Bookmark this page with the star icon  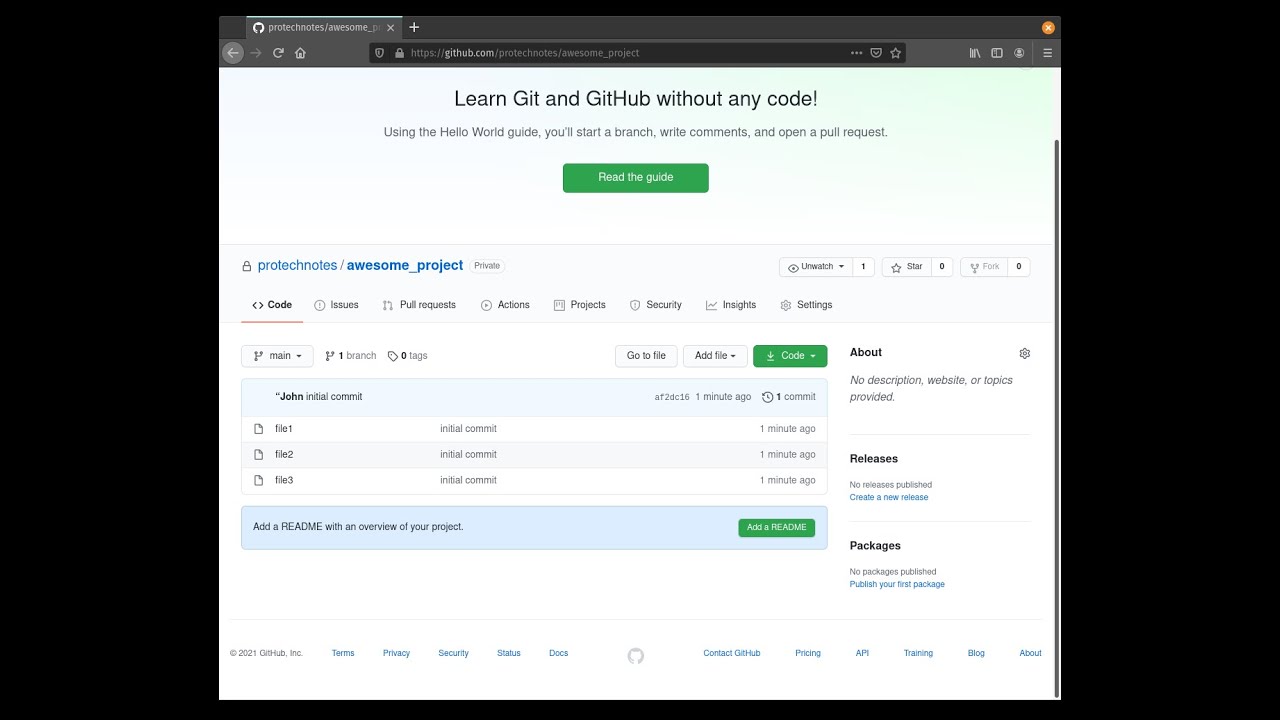[896, 53]
